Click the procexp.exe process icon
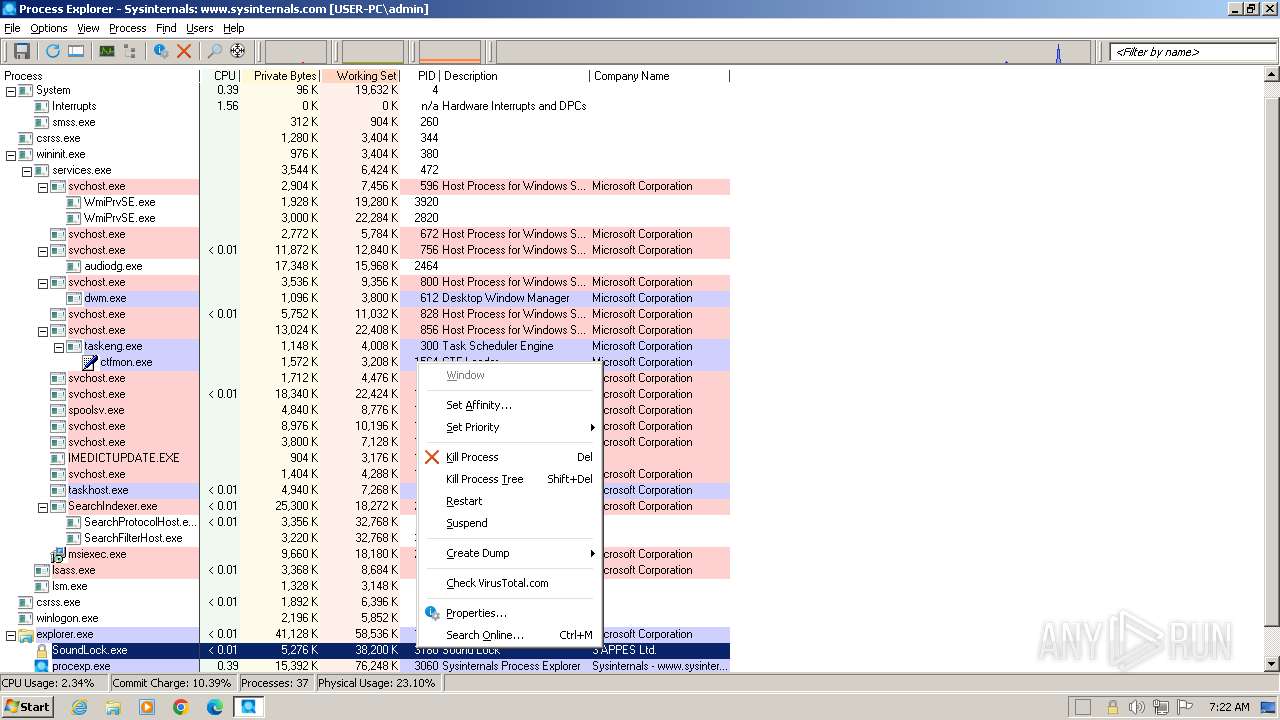Image resolution: width=1280 pixels, height=720 pixels. pos(42,666)
